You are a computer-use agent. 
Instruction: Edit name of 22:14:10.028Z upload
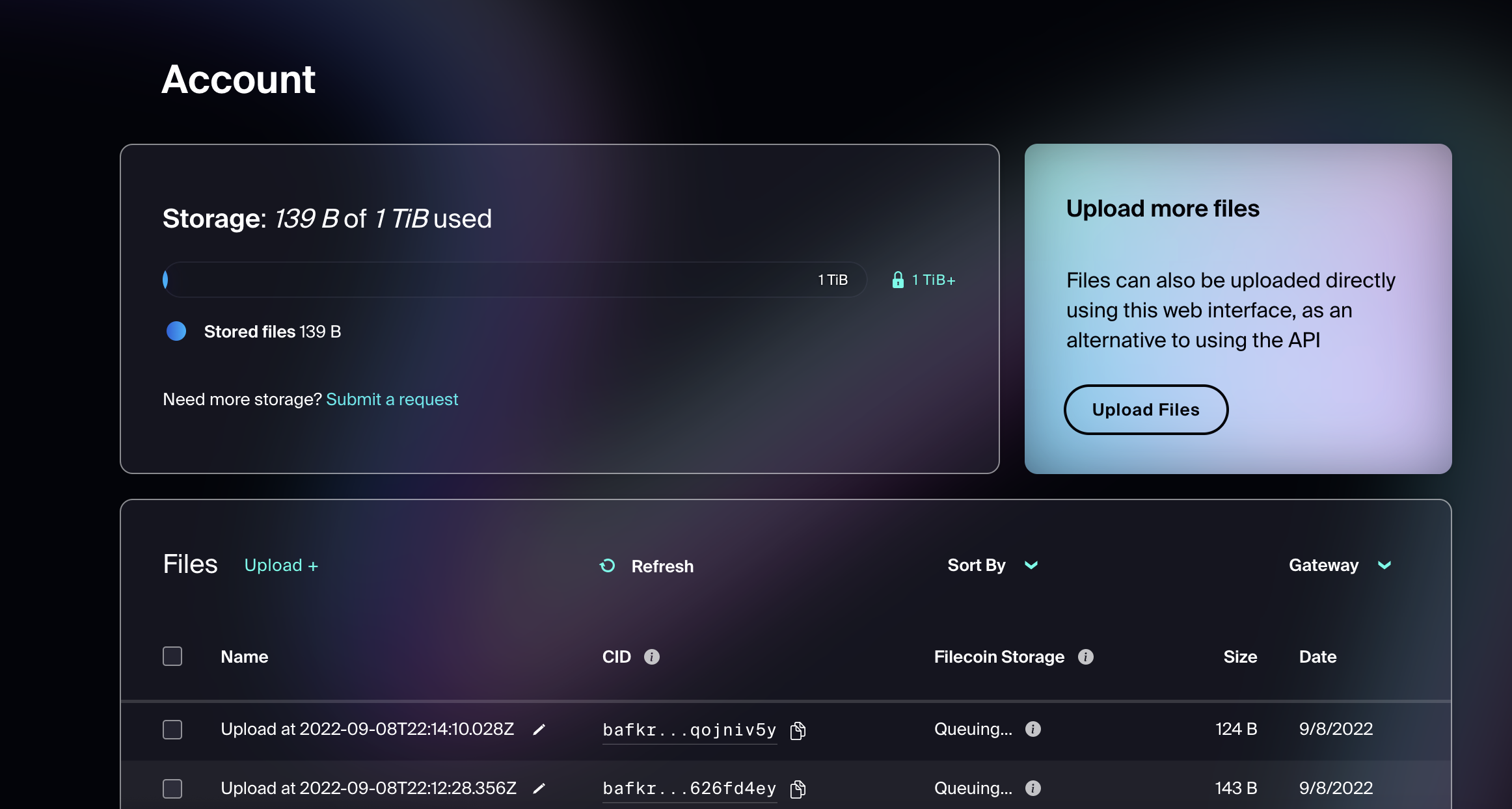pyautogui.click(x=539, y=730)
